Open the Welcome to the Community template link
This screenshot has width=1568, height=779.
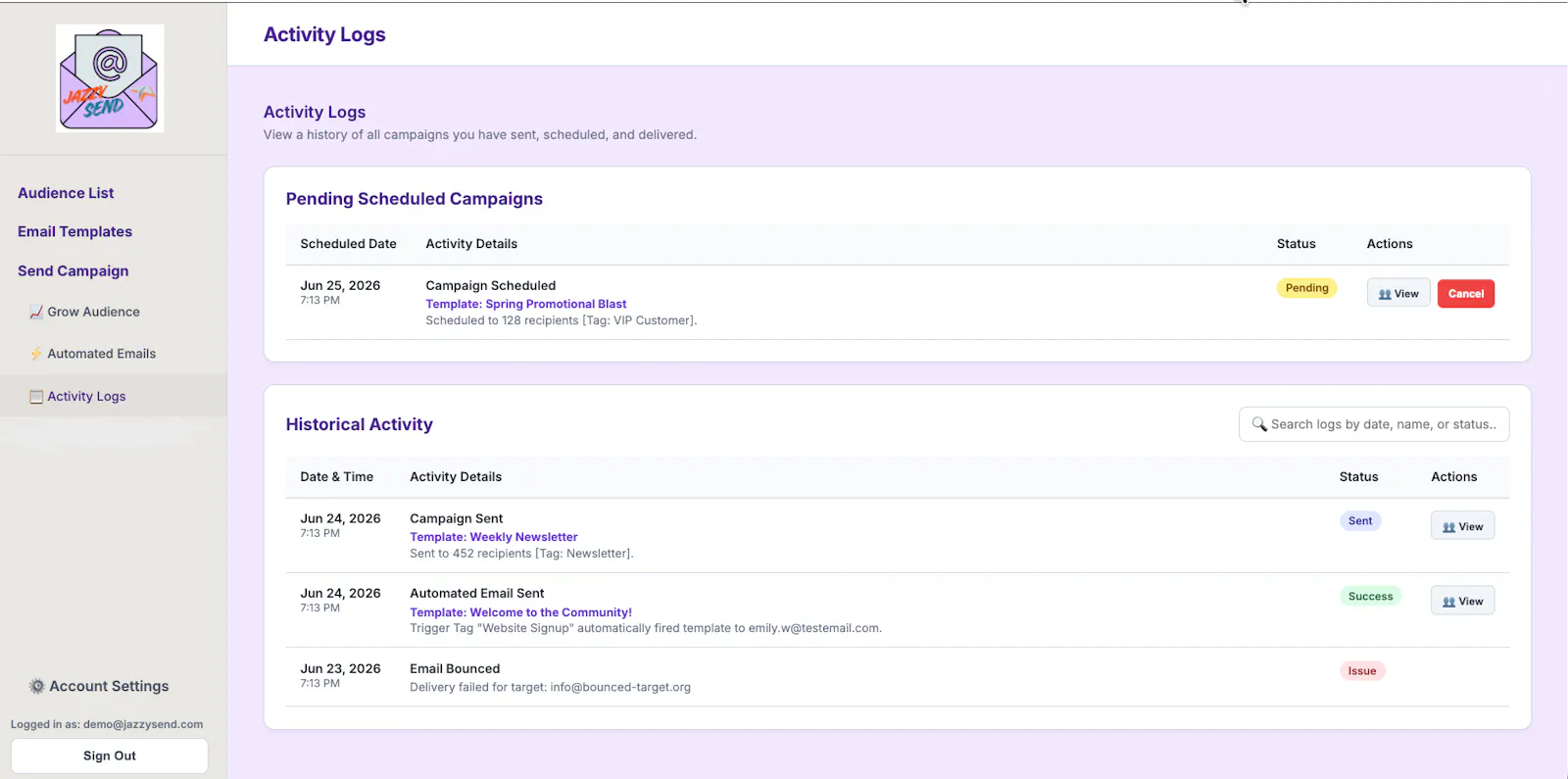coord(521,612)
